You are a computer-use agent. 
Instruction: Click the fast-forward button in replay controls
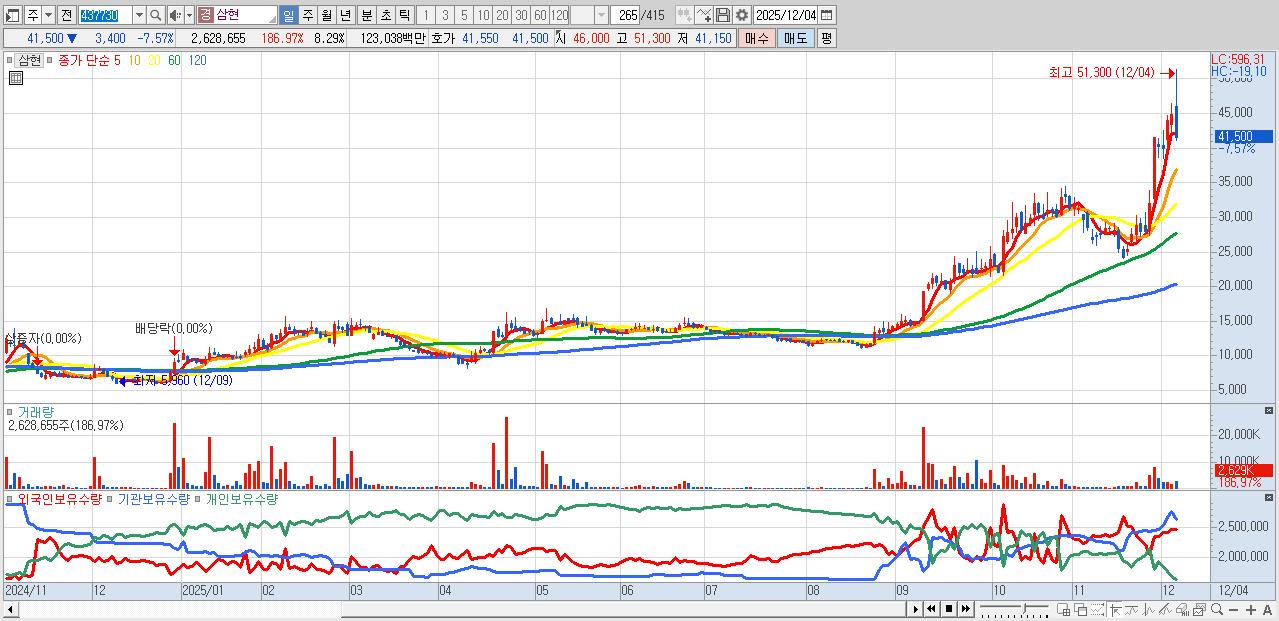pyautogui.click(x=965, y=609)
